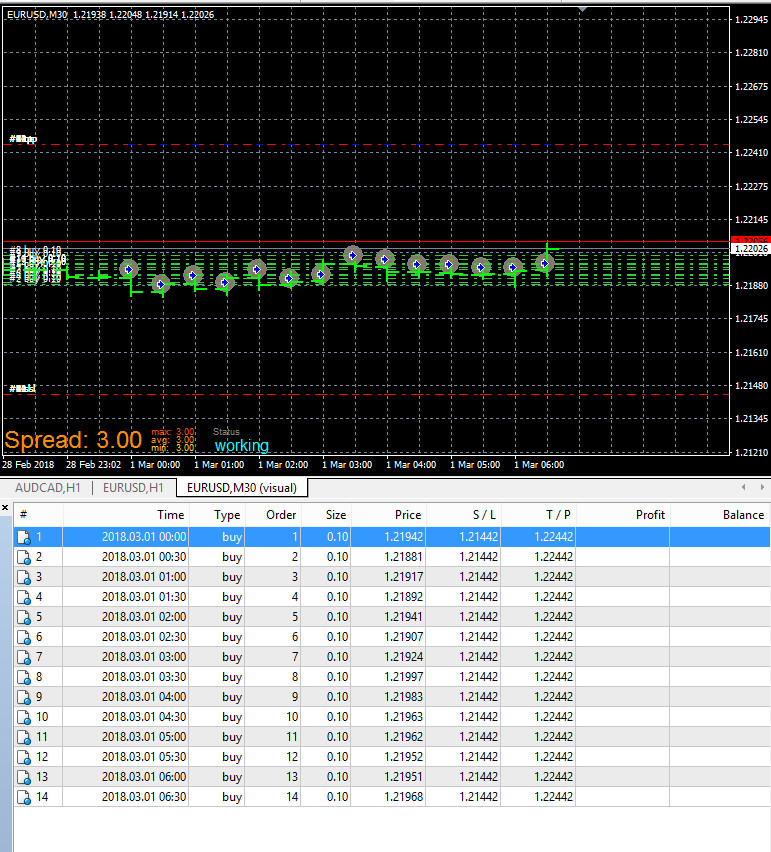Sort table by the # column header
Viewport: 771px width, 852px height.
[x=39, y=515]
